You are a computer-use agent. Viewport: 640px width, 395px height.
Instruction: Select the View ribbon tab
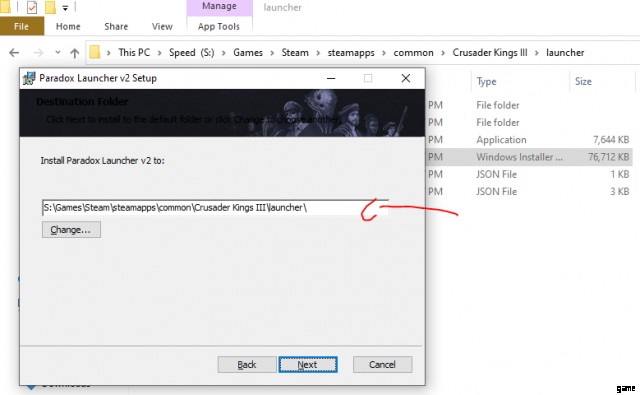point(162,27)
